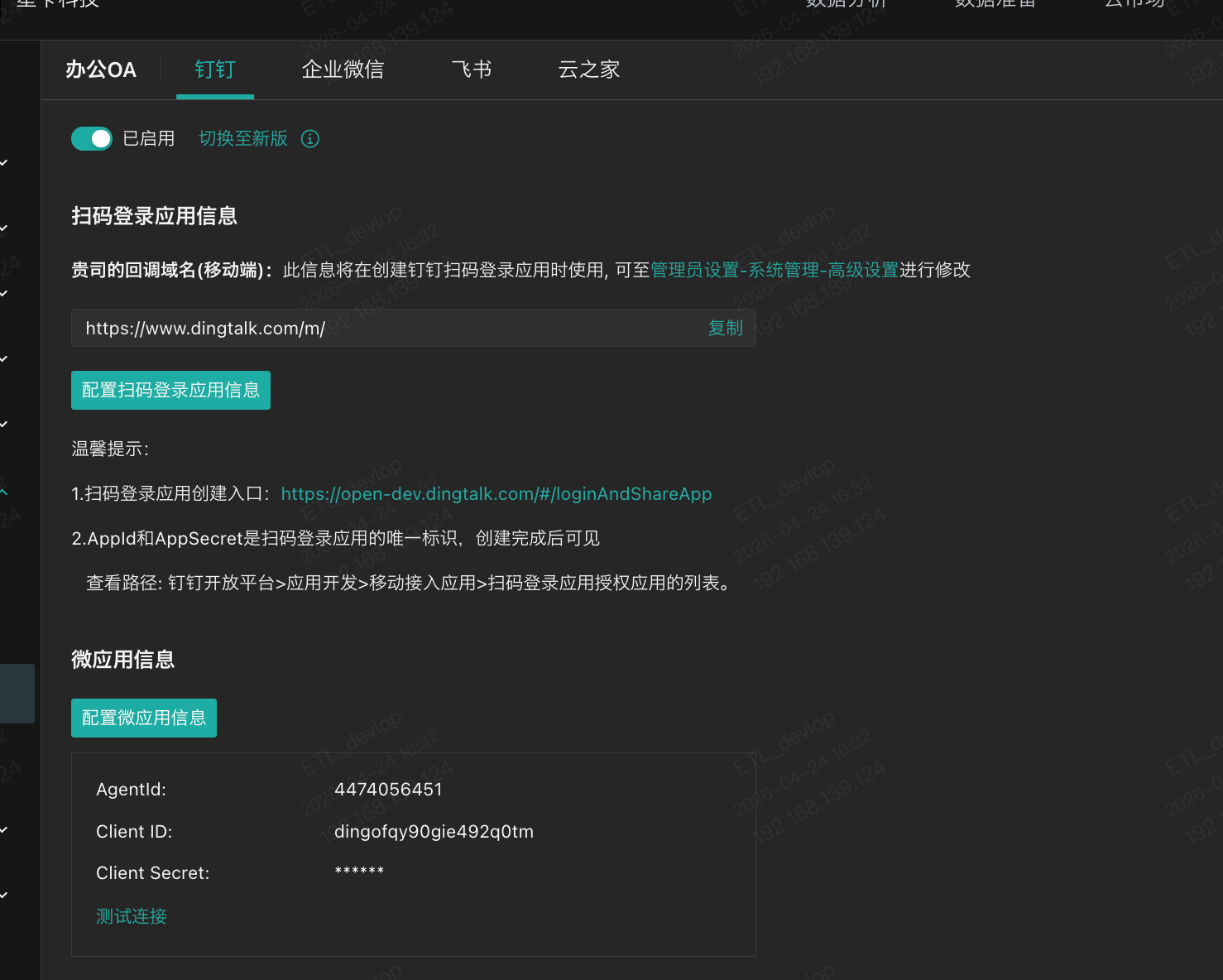
Task: Click the 配置微应用信息 button
Action: [x=144, y=718]
